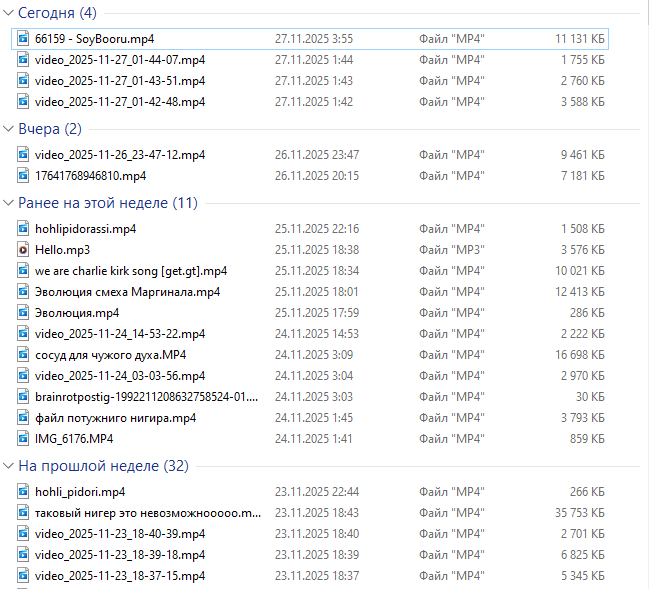Click the size value 16 698 КБ

580,355
